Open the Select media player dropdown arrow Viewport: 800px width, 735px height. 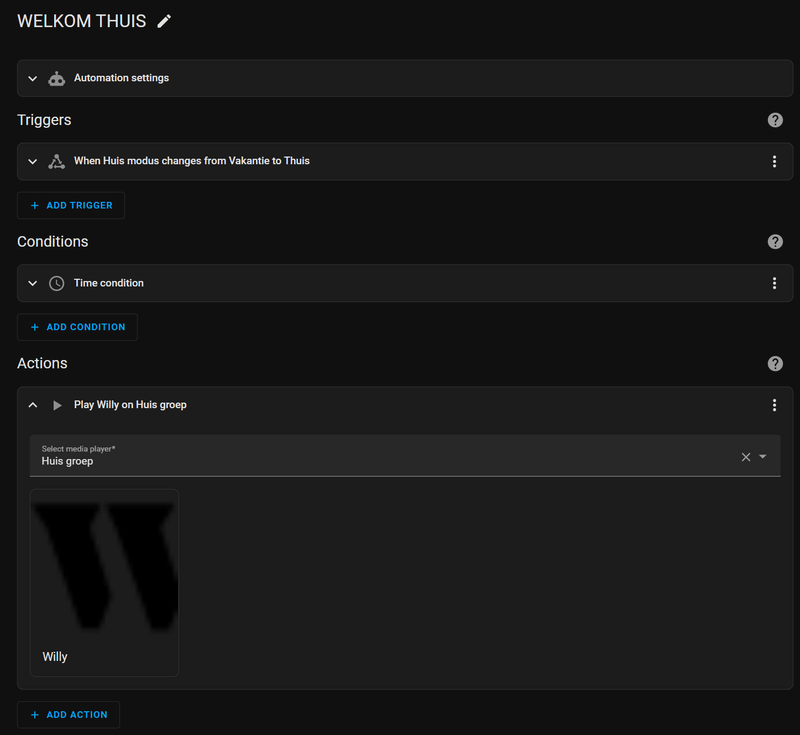point(763,456)
